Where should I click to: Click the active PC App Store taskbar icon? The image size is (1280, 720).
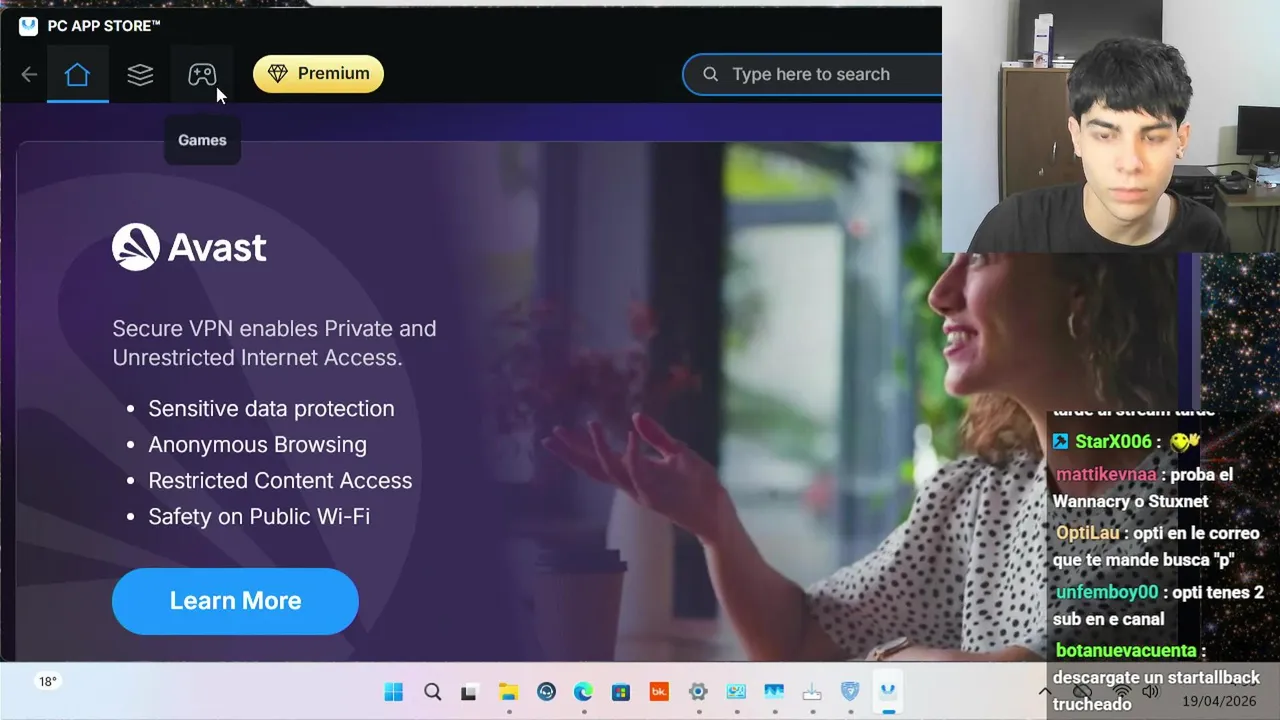(x=887, y=692)
